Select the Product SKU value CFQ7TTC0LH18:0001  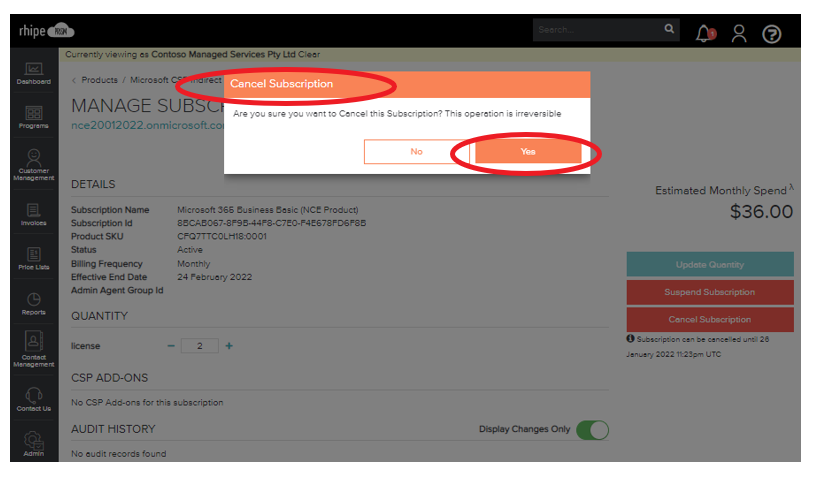coord(222,236)
